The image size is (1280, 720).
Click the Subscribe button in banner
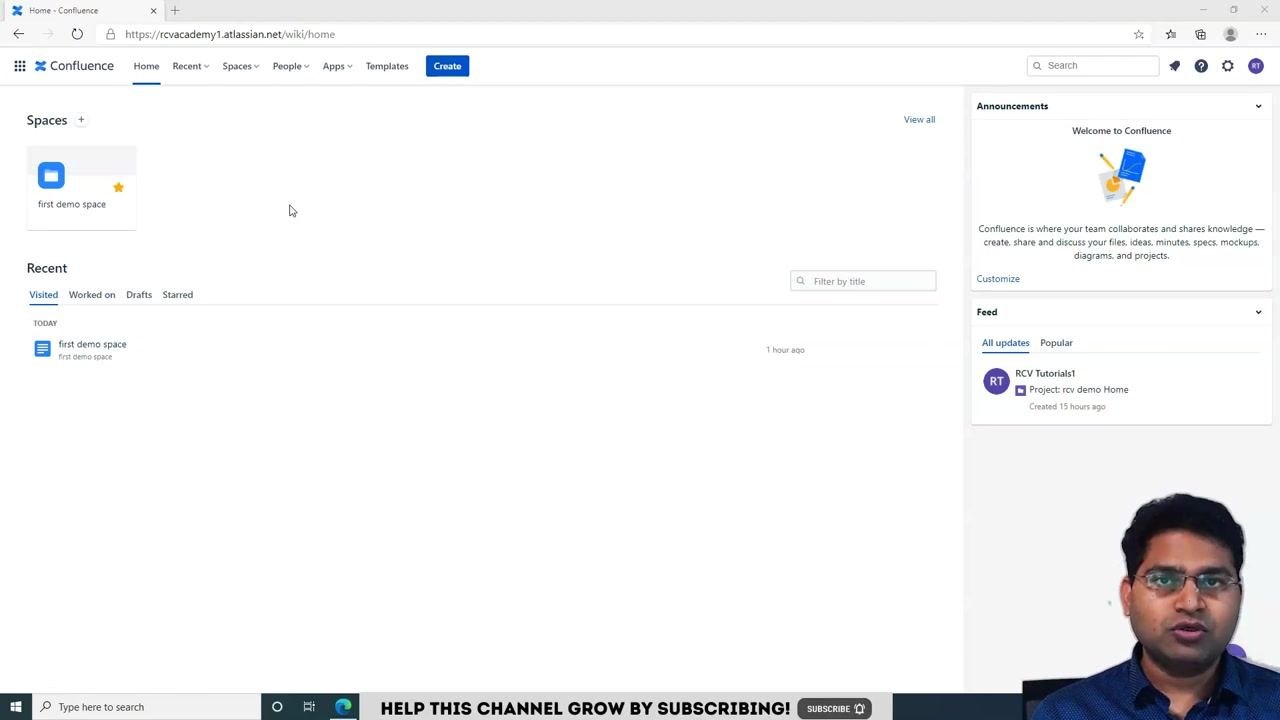835,709
